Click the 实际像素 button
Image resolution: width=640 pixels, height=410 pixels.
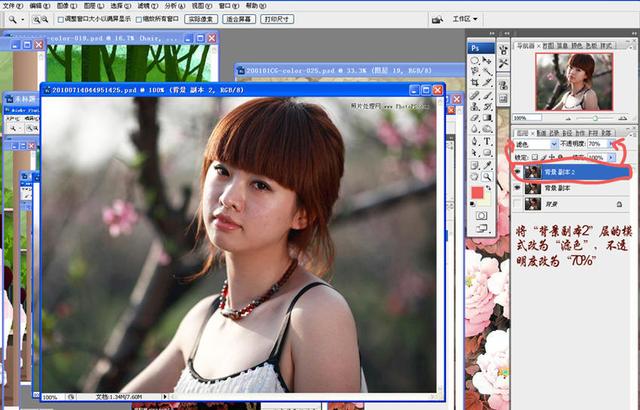[201, 19]
